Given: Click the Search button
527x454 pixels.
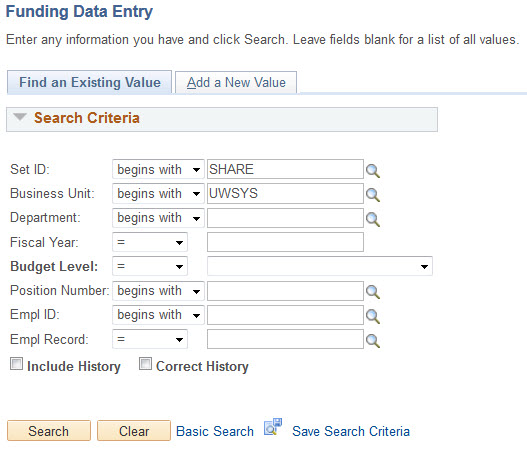Looking at the screenshot, I should point(49,431).
